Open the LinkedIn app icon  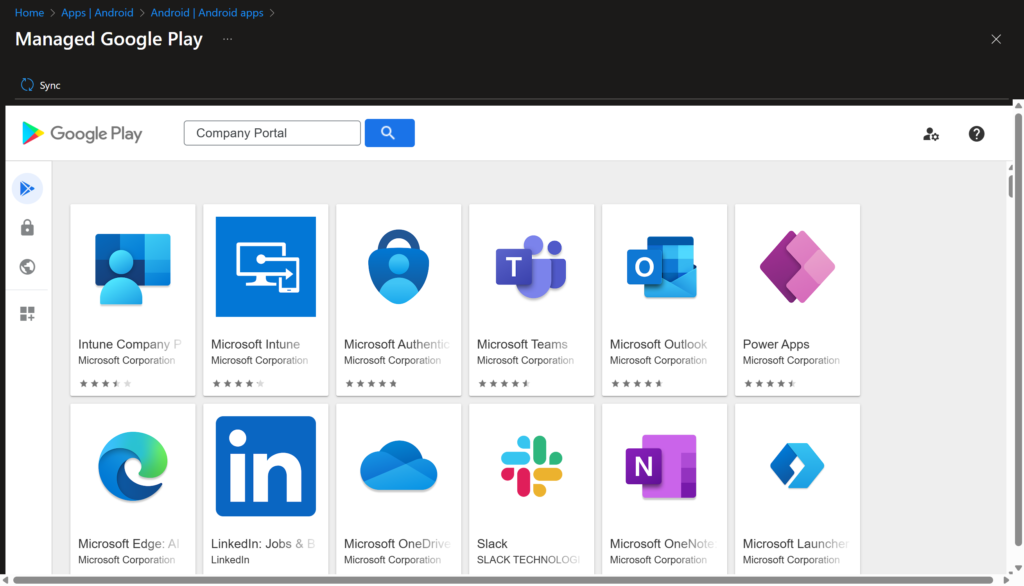(x=266, y=466)
